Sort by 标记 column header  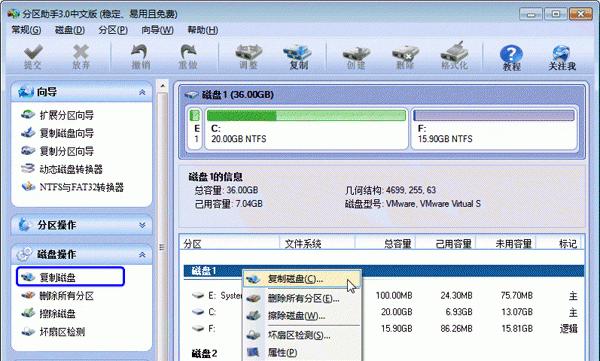point(559,243)
